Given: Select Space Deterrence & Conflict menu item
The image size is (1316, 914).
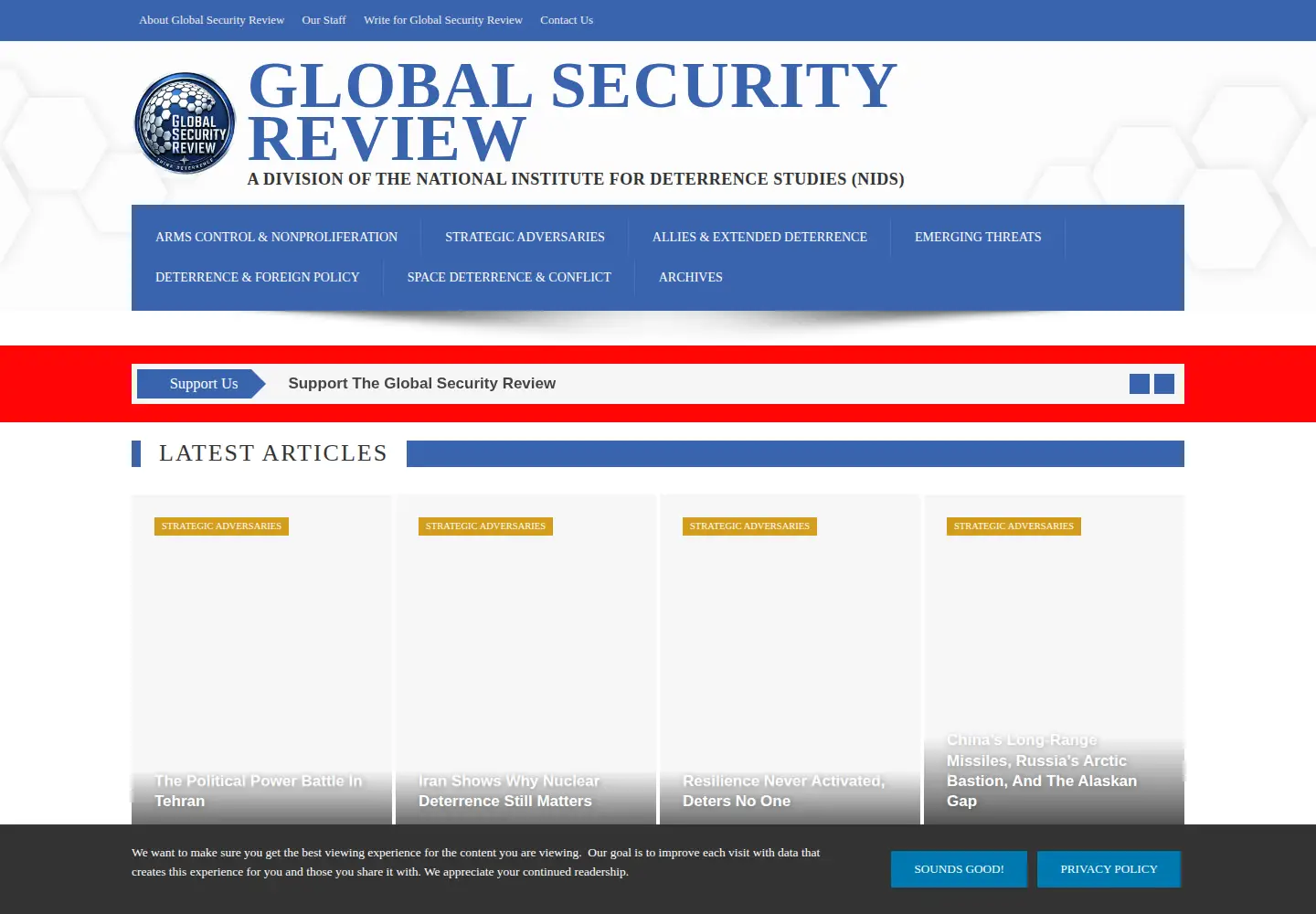Looking at the screenshot, I should click(x=509, y=277).
